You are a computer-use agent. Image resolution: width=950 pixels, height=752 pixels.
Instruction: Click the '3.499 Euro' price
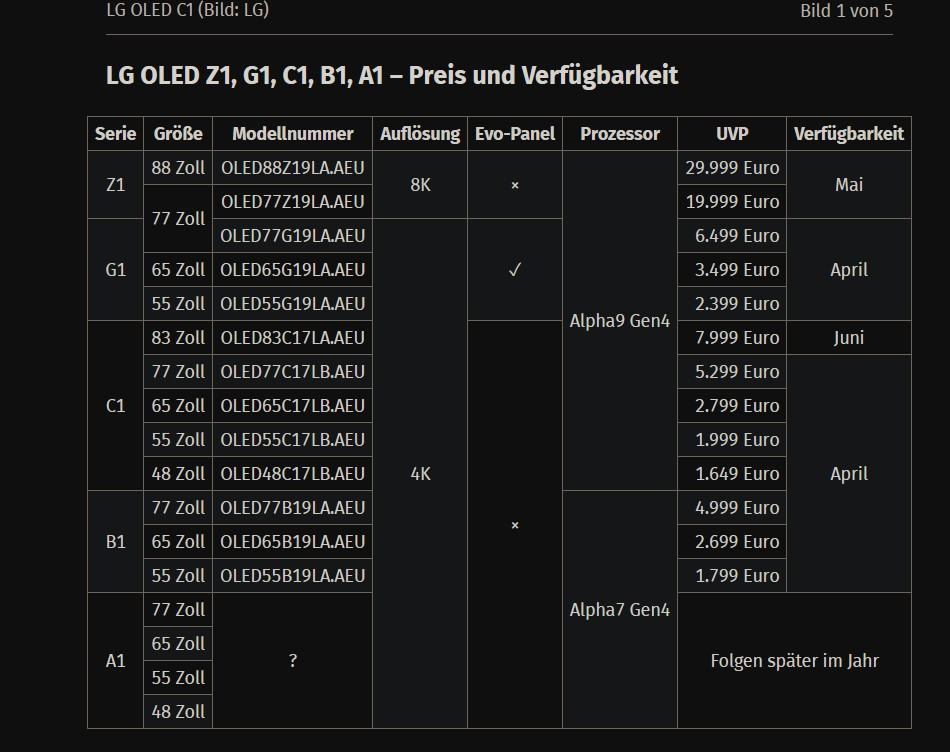pyautogui.click(x=732, y=270)
